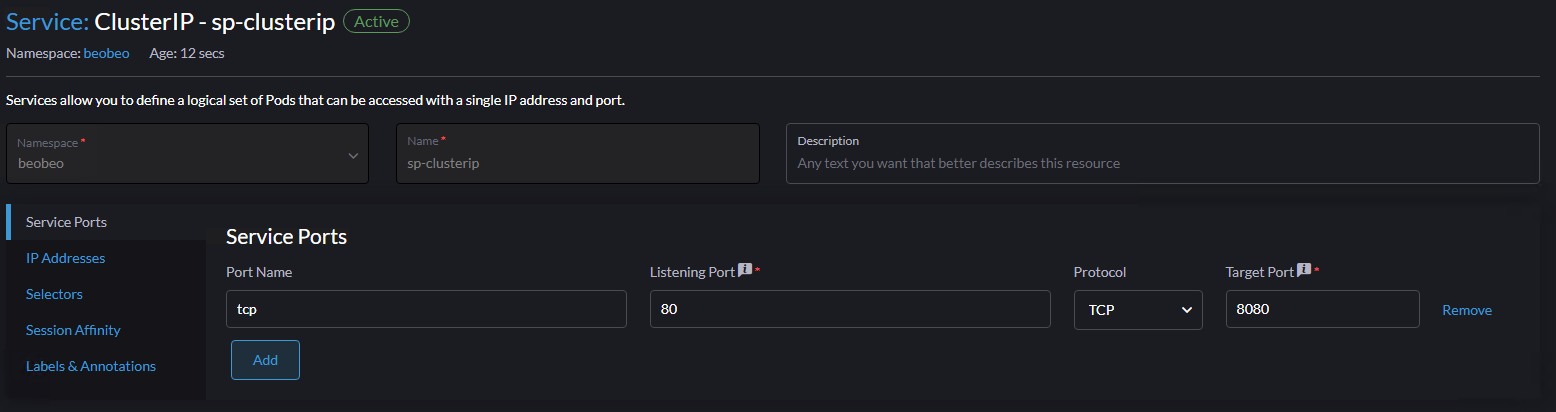Image resolution: width=1556 pixels, height=412 pixels.
Task: Click the Listening Port info icon
Action: coord(744,271)
